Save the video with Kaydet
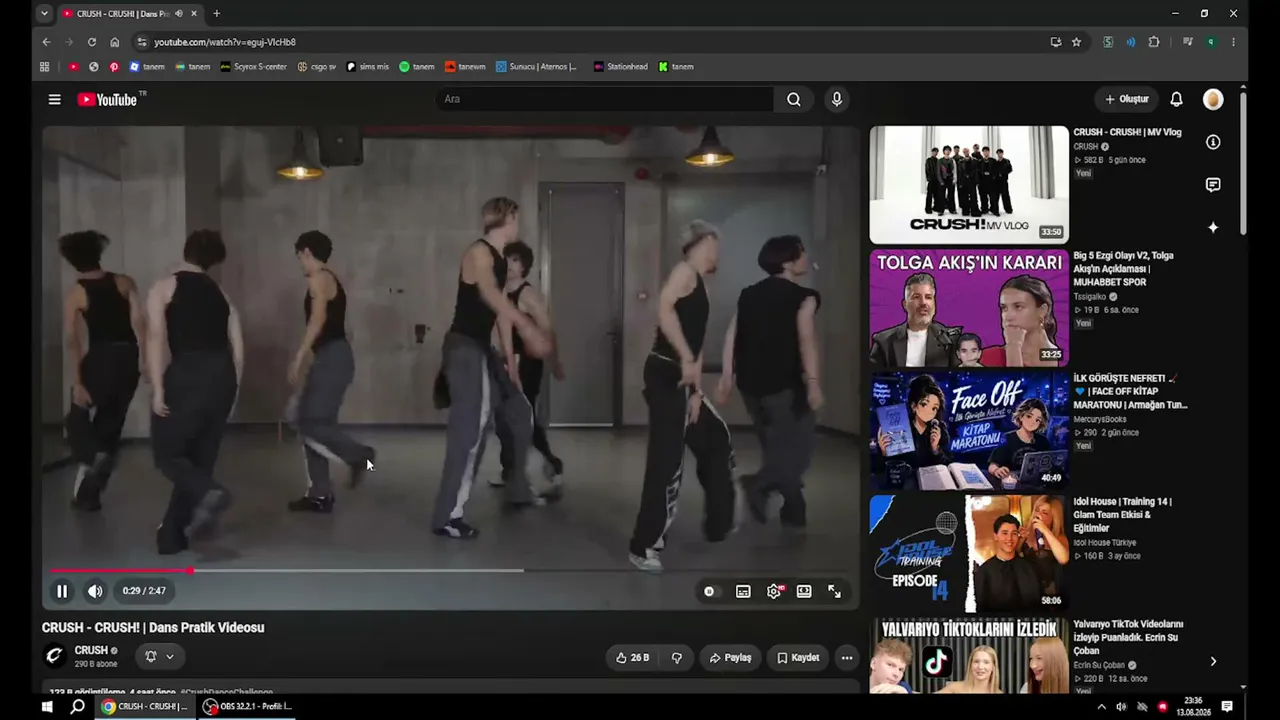 click(798, 658)
